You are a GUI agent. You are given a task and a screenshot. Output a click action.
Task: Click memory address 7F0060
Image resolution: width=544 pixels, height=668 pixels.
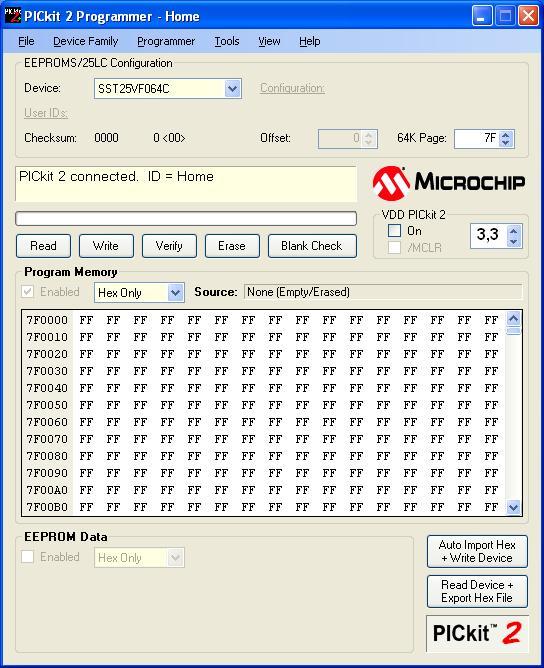[47, 422]
